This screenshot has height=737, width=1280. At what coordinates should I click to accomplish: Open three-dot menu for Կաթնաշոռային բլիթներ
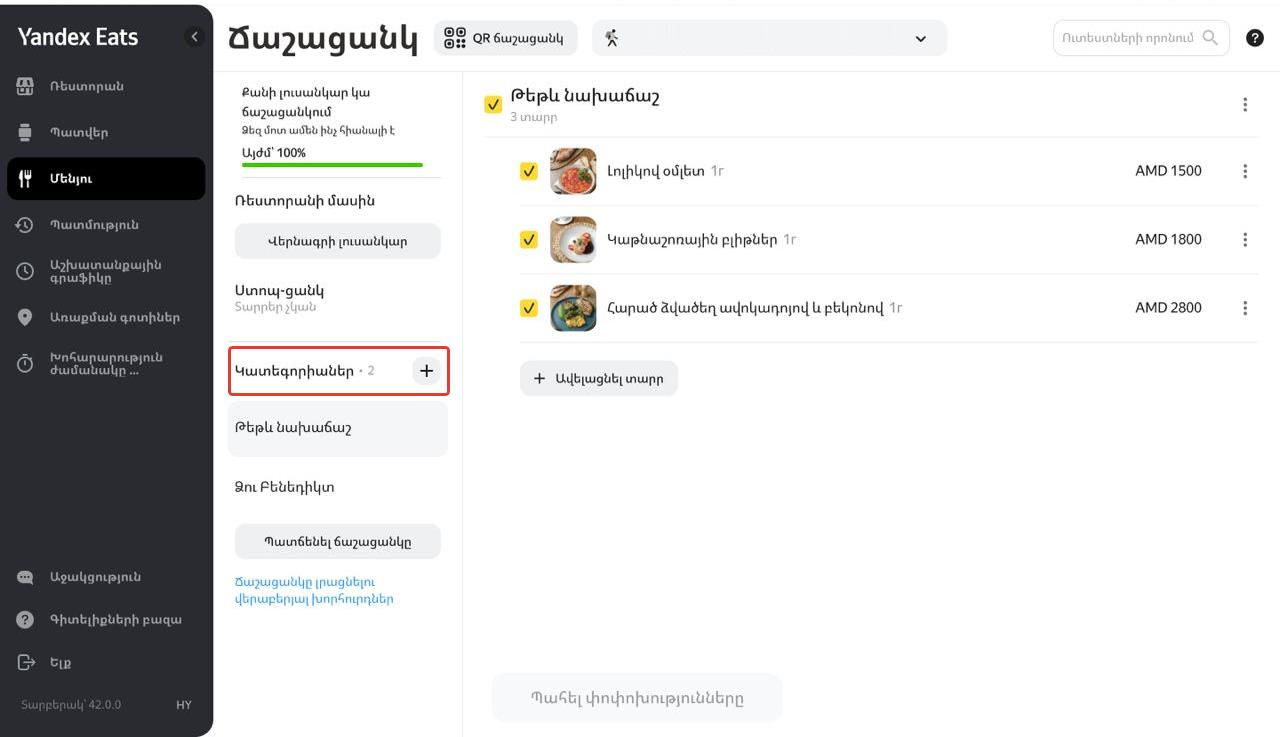(1245, 240)
